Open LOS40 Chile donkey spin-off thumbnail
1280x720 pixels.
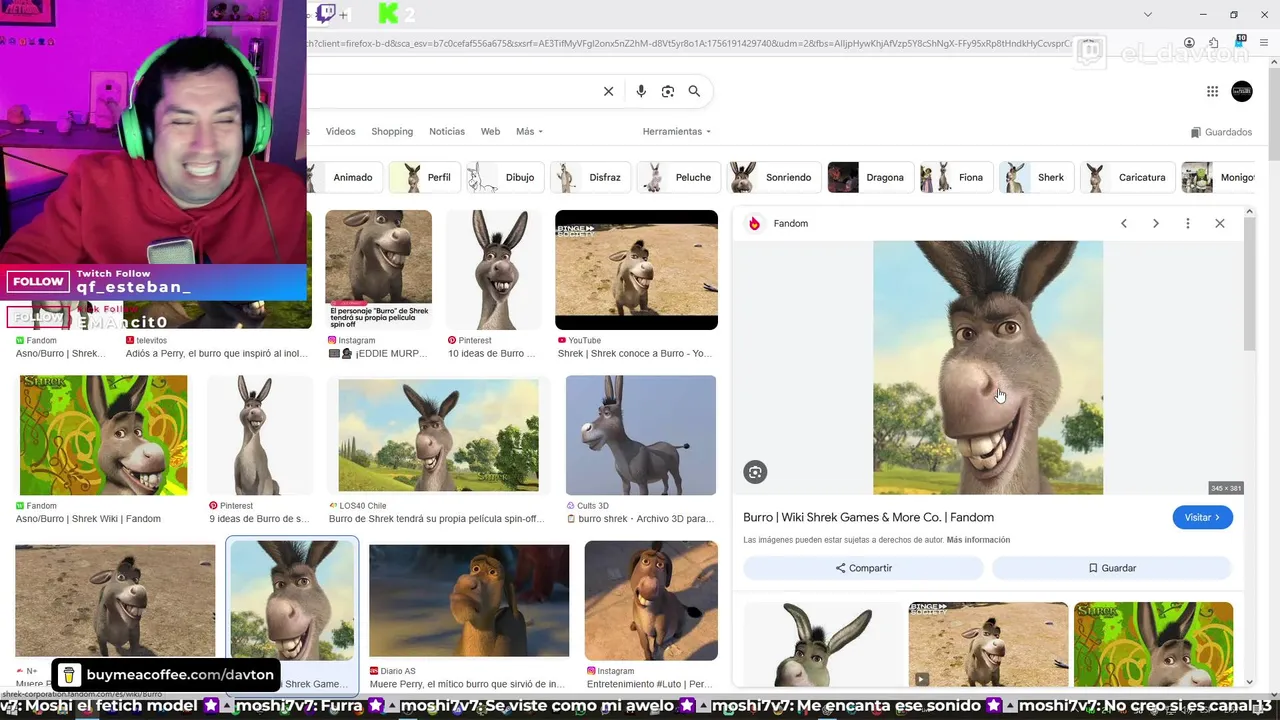(x=438, y=435)
